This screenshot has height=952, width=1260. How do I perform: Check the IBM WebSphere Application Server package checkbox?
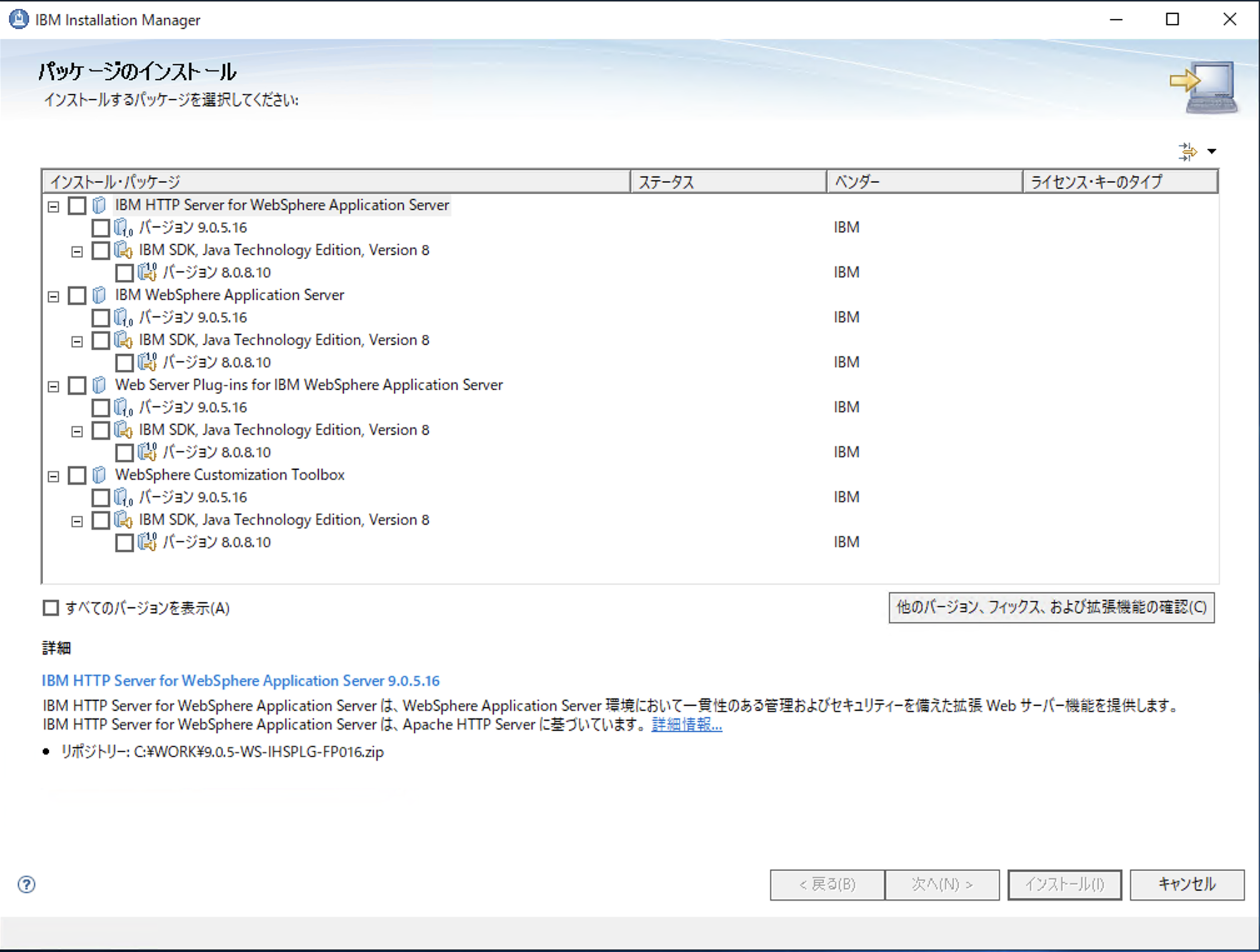pyautogui.click(x=77, y=295)
